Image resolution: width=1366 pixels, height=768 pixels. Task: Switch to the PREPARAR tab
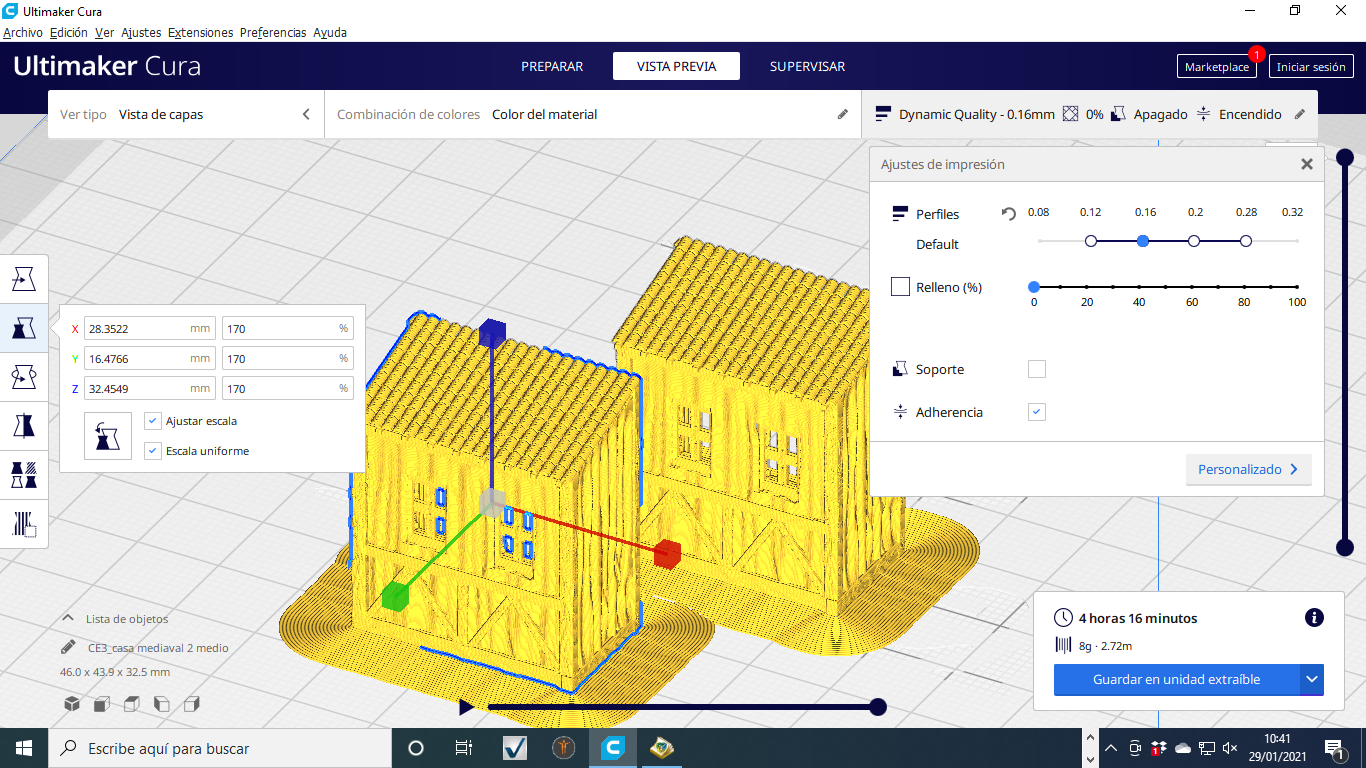552,67
